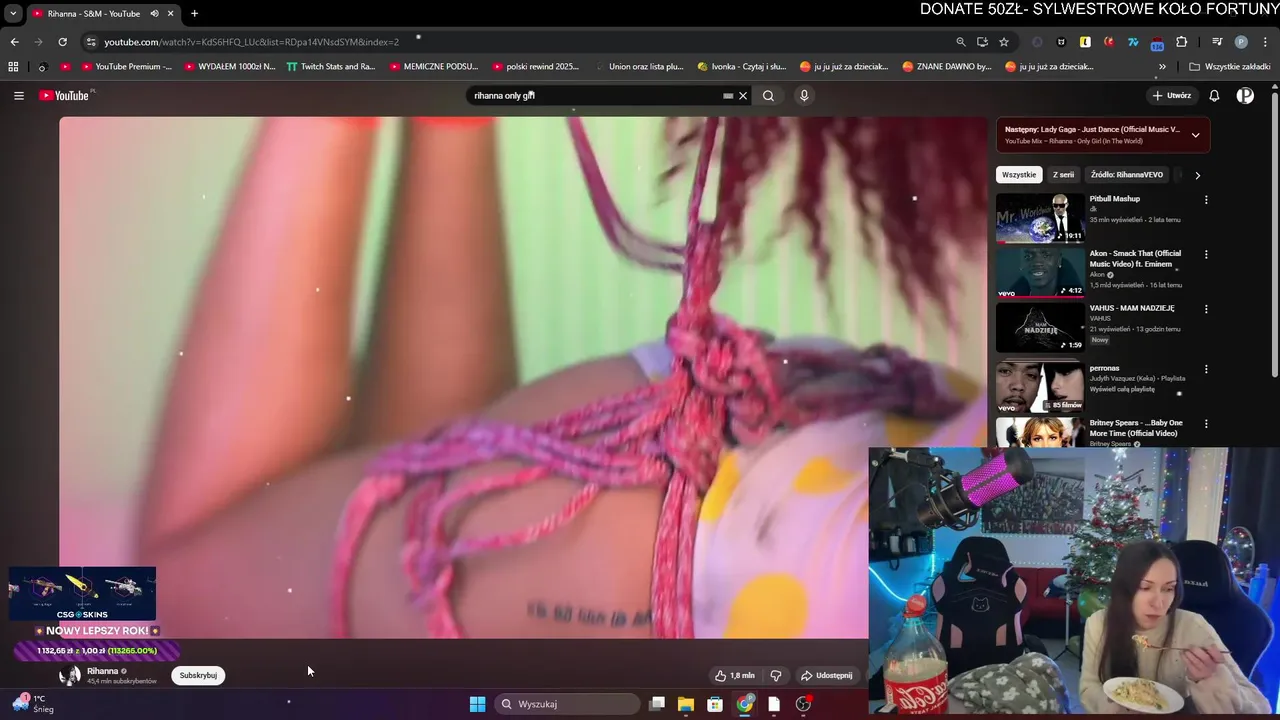Select the Źródło: RihannaVEVO chip

coord(1127,175)
